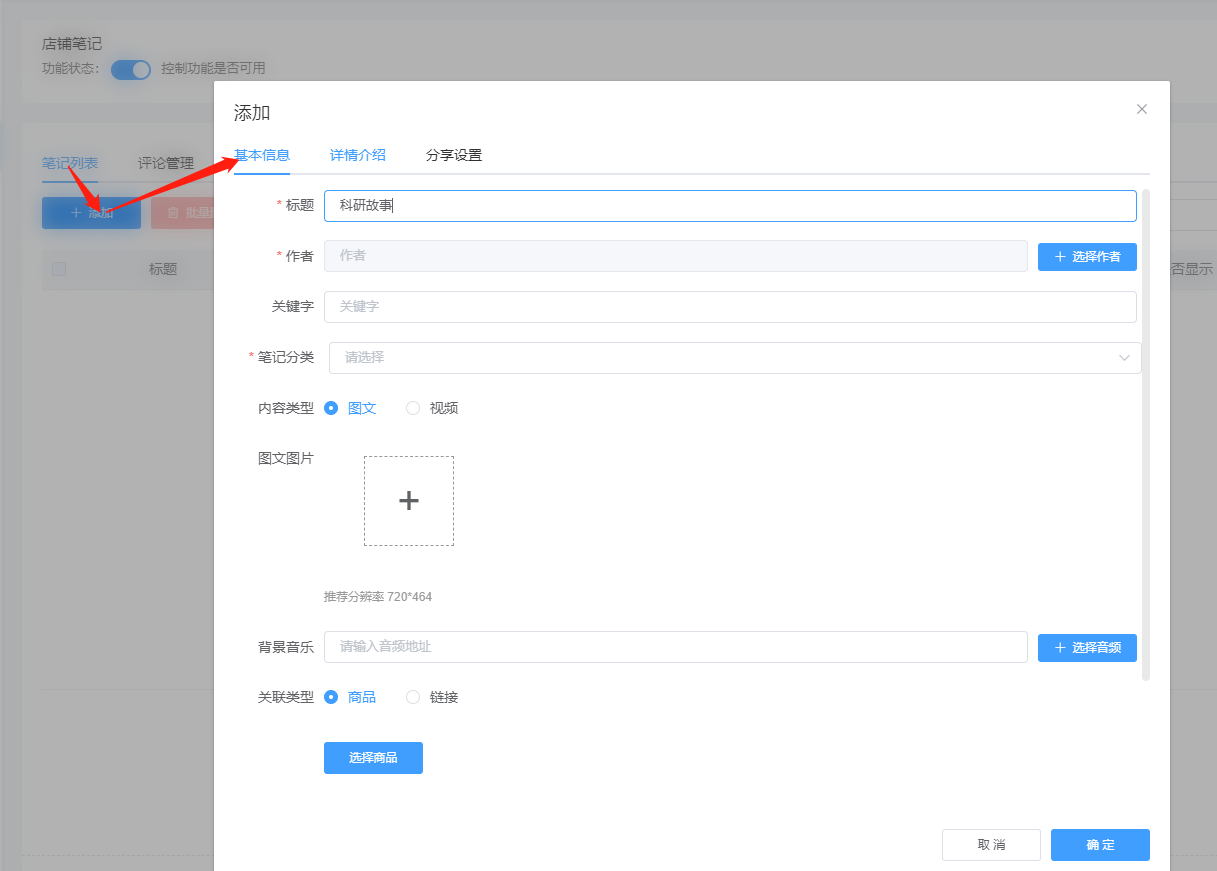The width and height of the screenshot is (1217, 871).
Task: Click the plus icon to upload image
Action: coord(408,501)
